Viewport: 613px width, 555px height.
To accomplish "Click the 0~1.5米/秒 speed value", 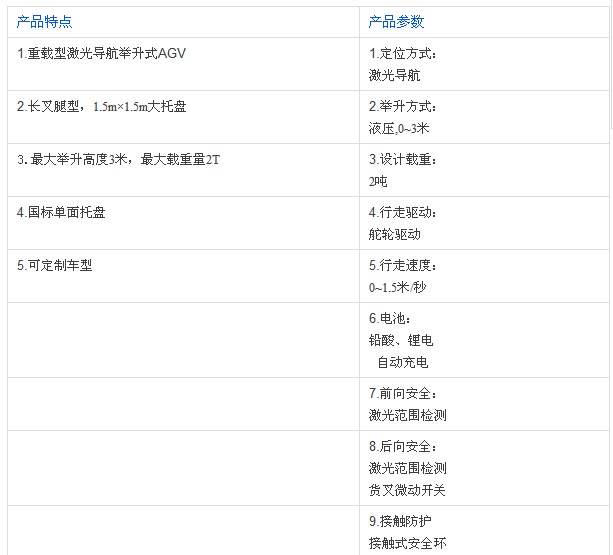I will [x=397, y=288].
